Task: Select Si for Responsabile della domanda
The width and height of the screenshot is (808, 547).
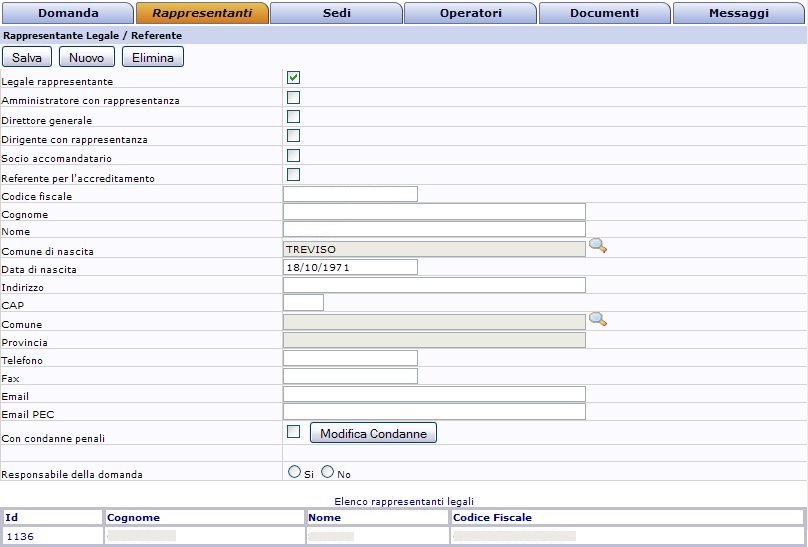Action: click(294, 472)
